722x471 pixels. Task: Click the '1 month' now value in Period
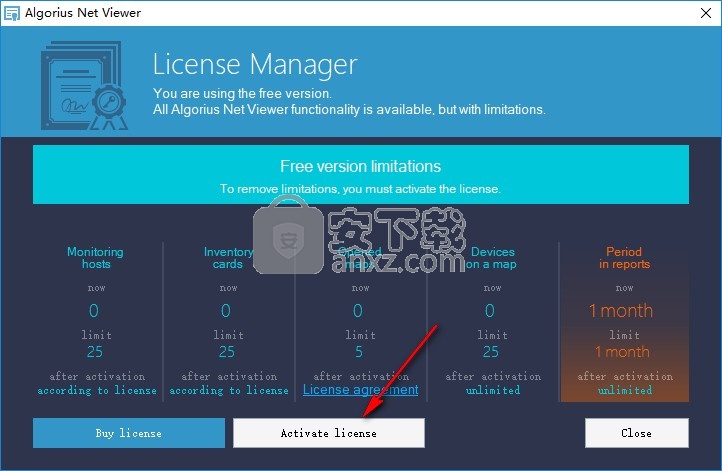[x=621, y=311]
